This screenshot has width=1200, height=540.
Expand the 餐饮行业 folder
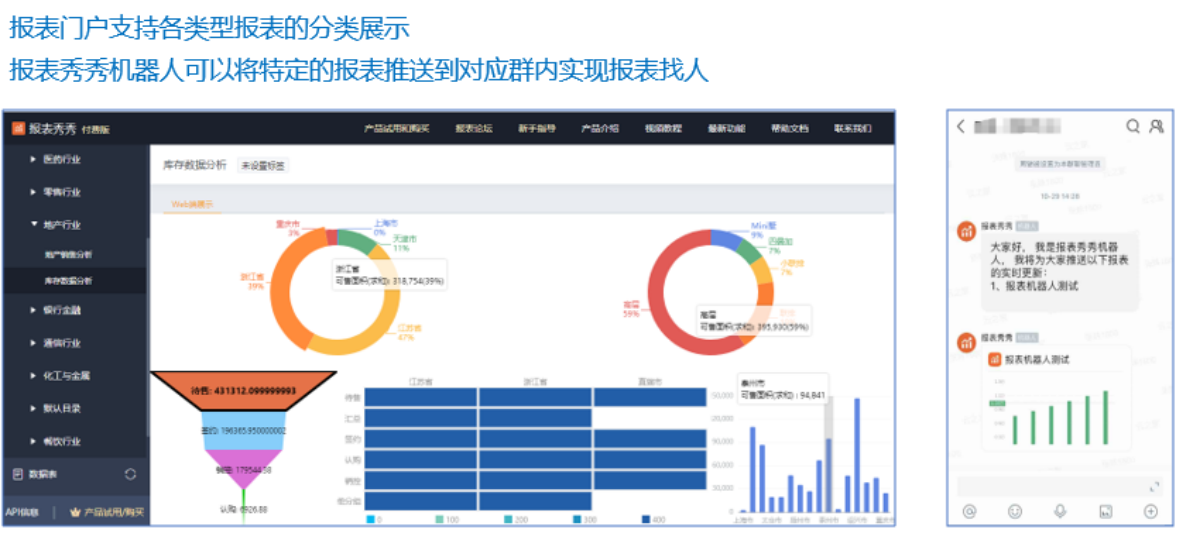click(34, 441)
